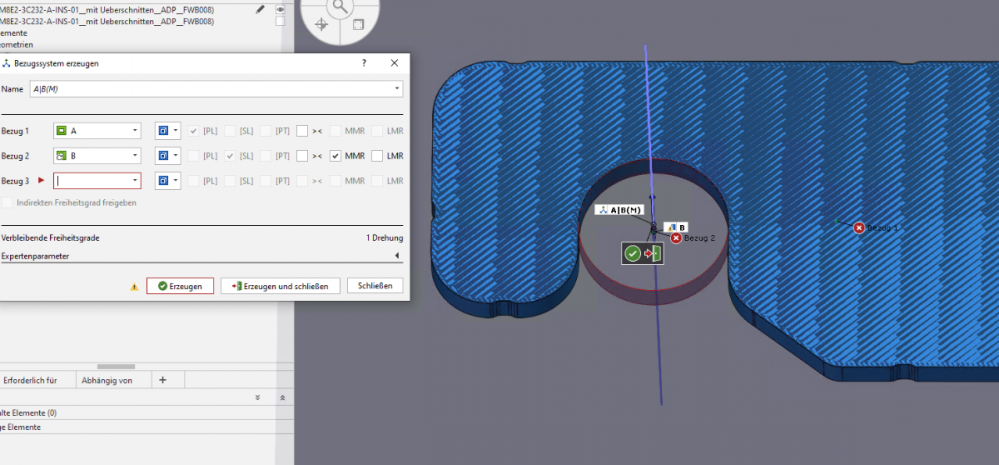Uncheck the MMR checkbox for Bezug 2
Image resolution: width=999 pixels, height=465 pixels.
[336, 156]
